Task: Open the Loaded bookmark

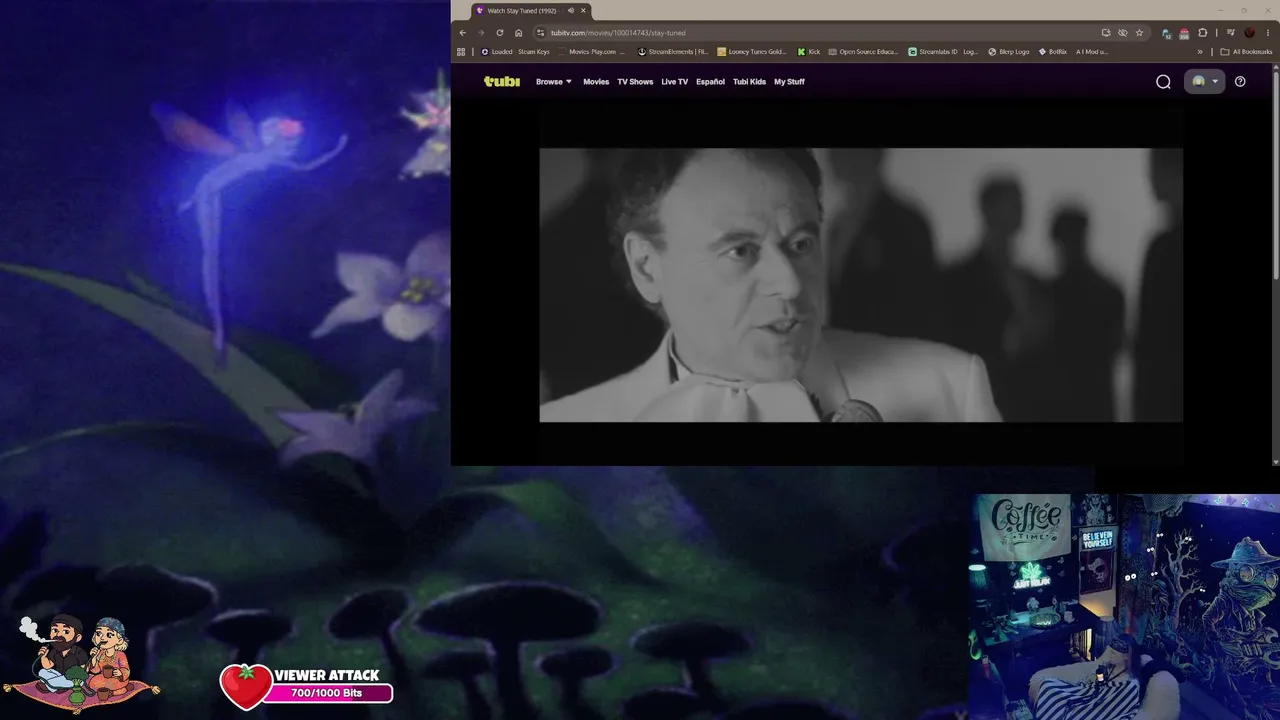Action: click(496, 52)
